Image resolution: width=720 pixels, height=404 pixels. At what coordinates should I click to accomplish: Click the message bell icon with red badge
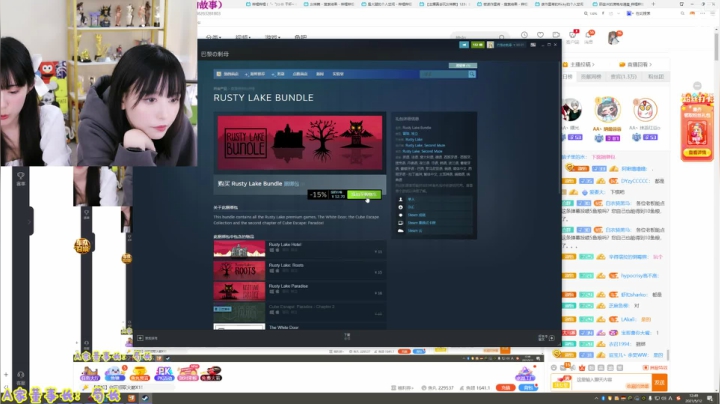(588, 35)
